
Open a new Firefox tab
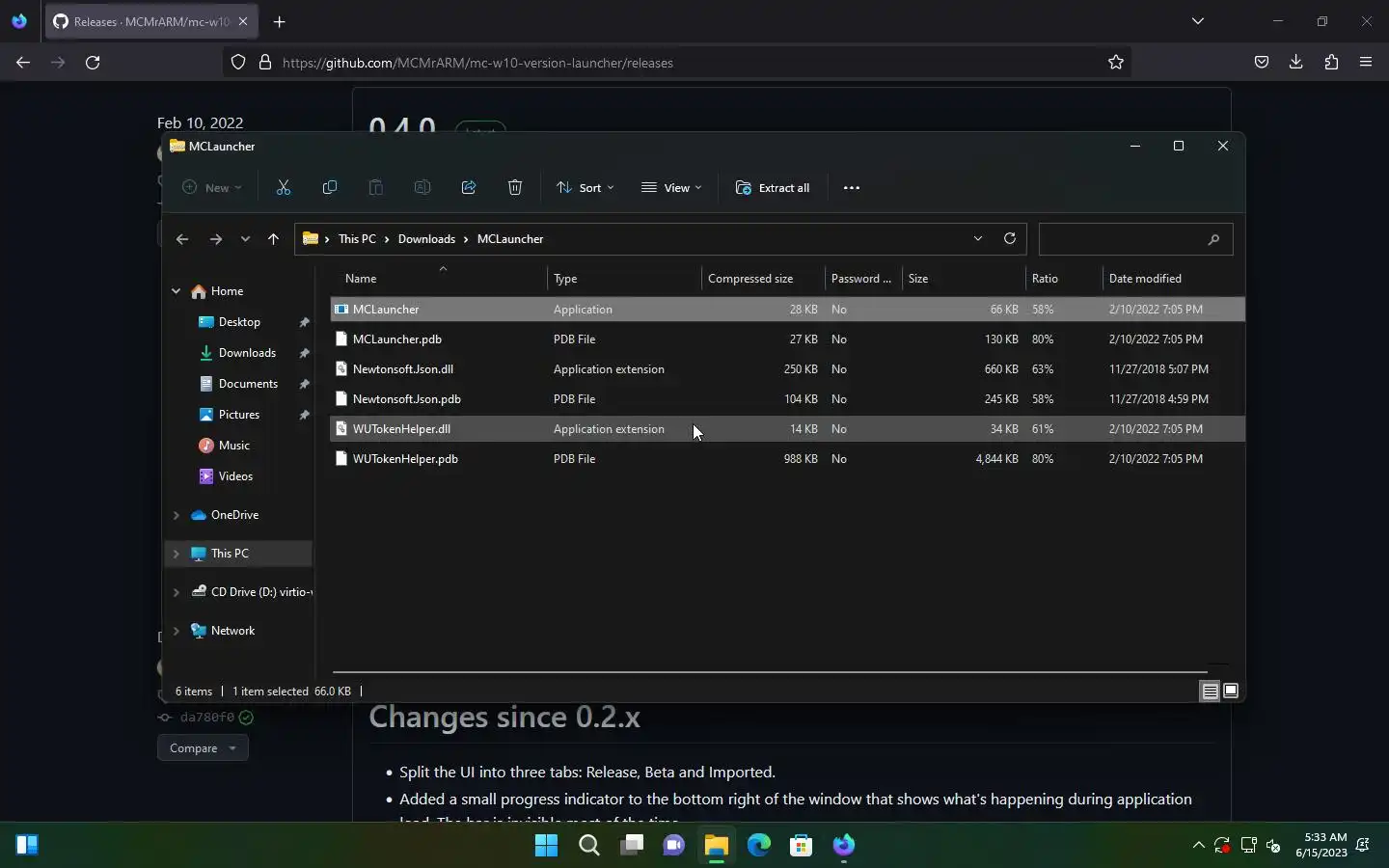[x=280, y=21]
